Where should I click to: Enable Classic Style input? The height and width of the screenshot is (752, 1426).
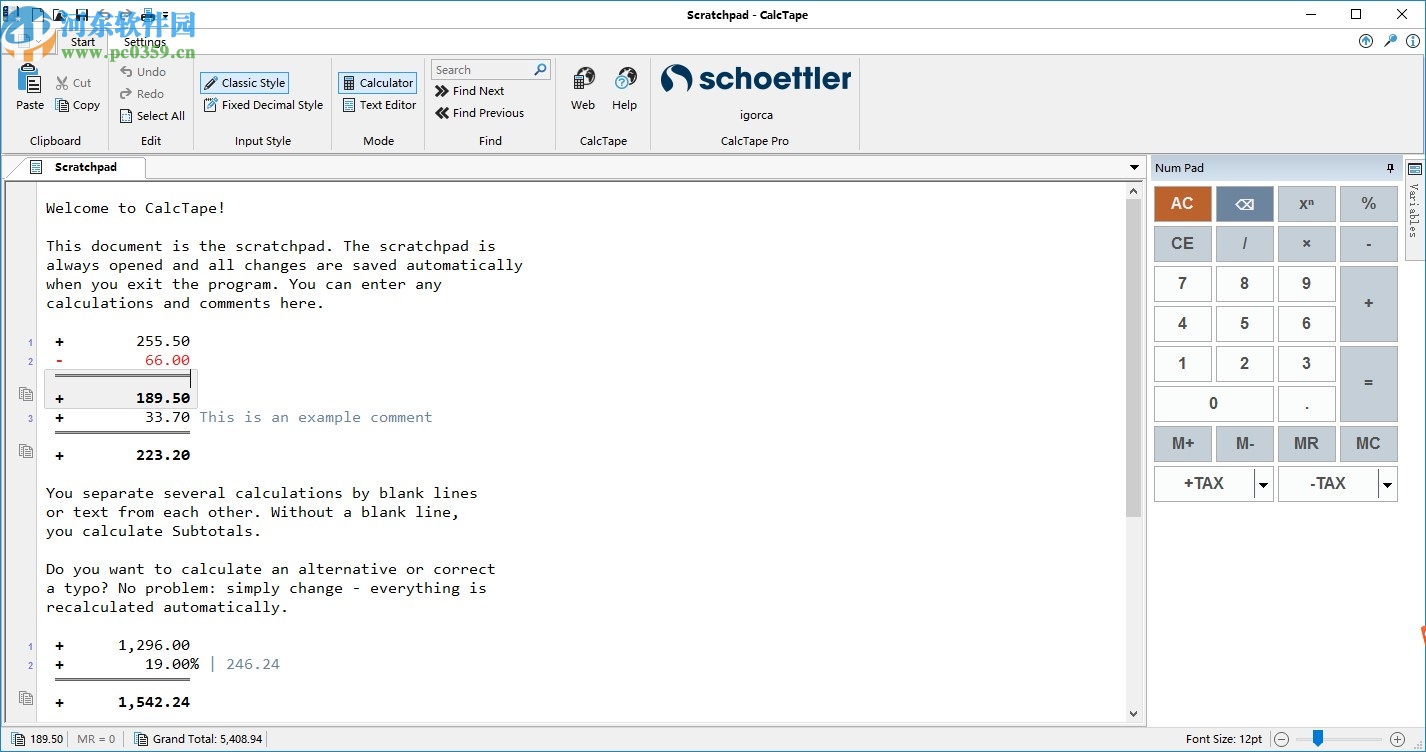click(245, 83)
